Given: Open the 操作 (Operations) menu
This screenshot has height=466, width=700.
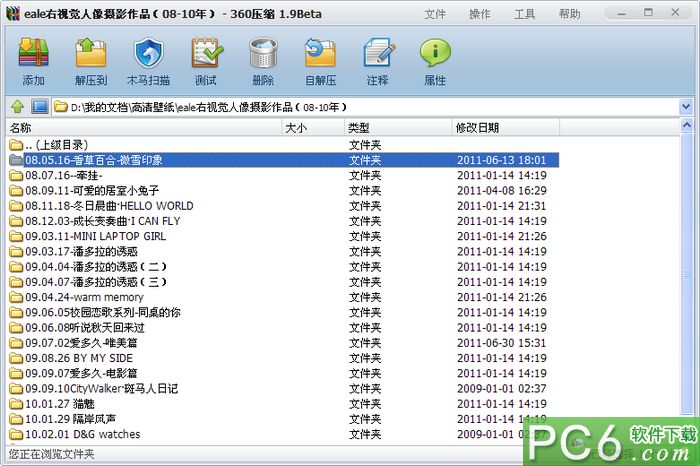Looking at the screenshot, I should pos(479,14).
